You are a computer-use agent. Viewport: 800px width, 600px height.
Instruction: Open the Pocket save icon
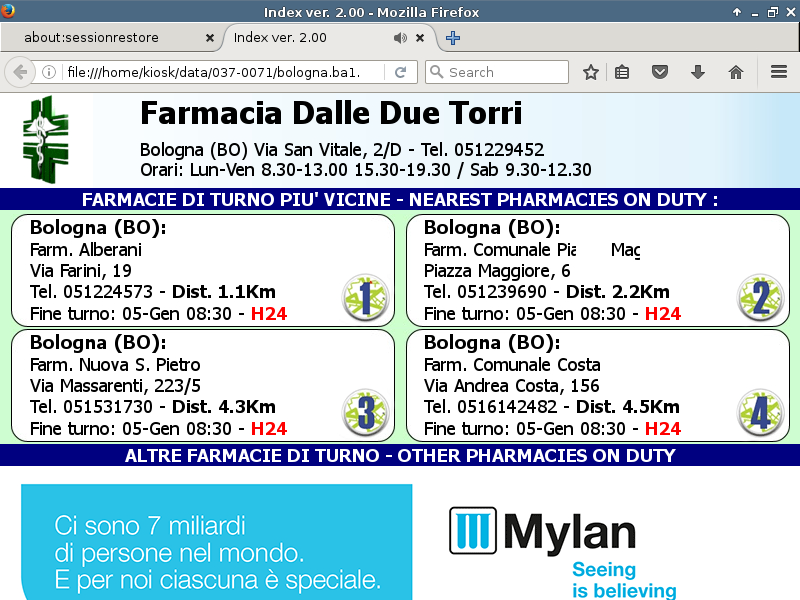[660, 72]
